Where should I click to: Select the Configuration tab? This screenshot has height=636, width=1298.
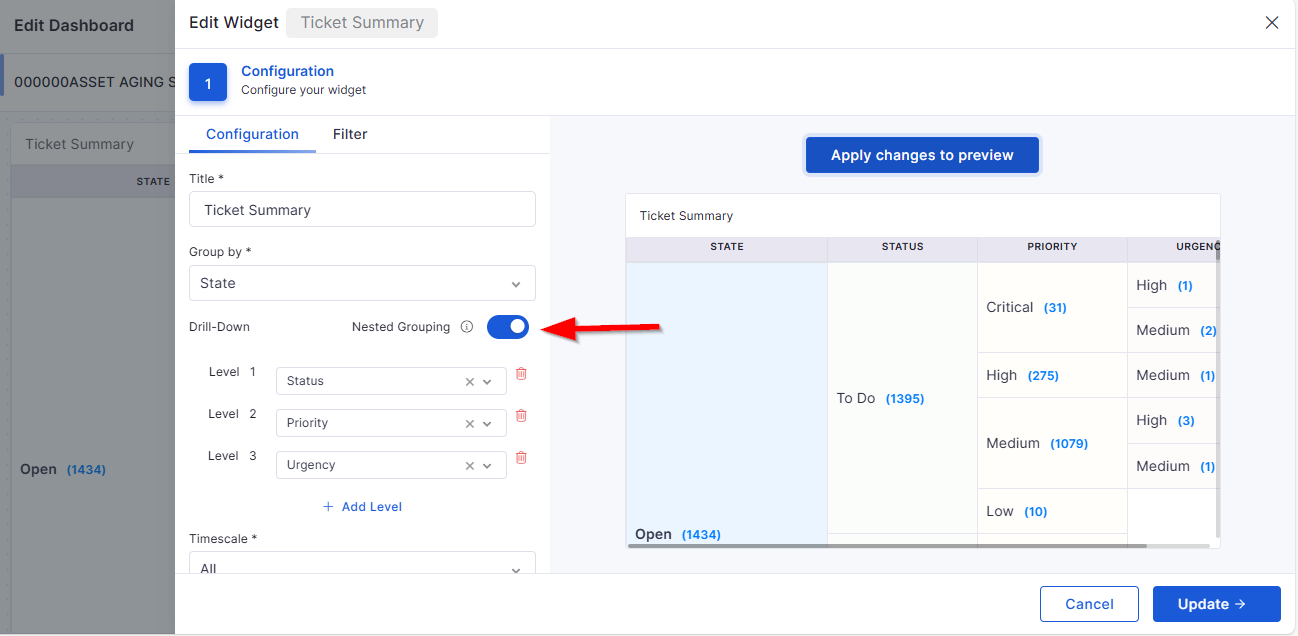252,134
